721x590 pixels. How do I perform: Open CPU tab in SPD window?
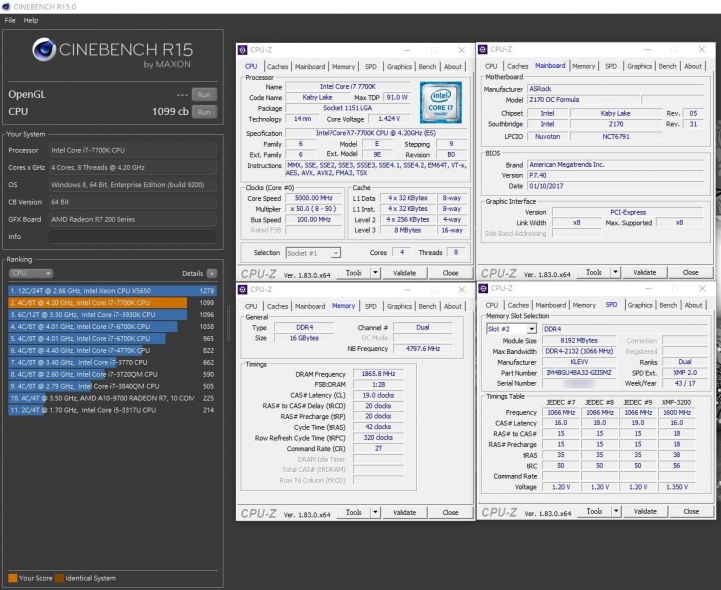(492, 305)
